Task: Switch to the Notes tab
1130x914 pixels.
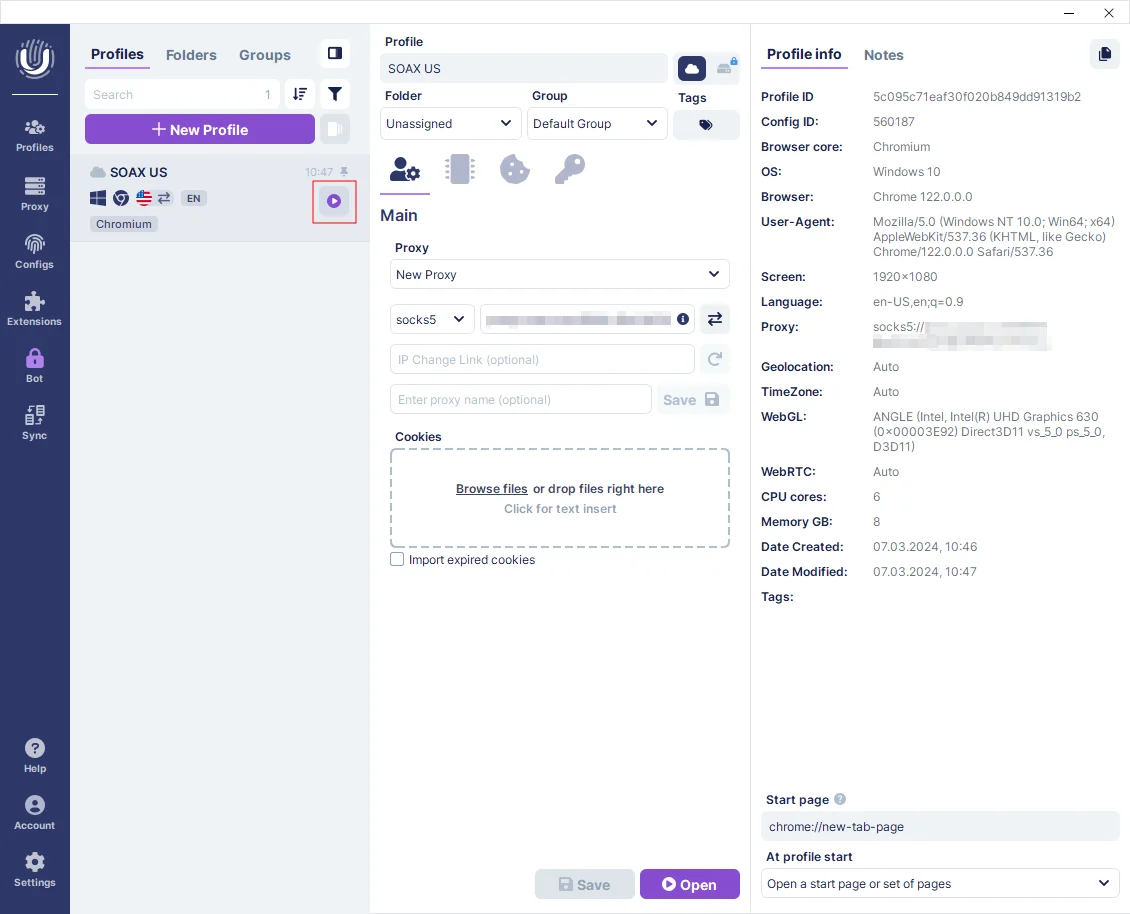Action: 883,55
